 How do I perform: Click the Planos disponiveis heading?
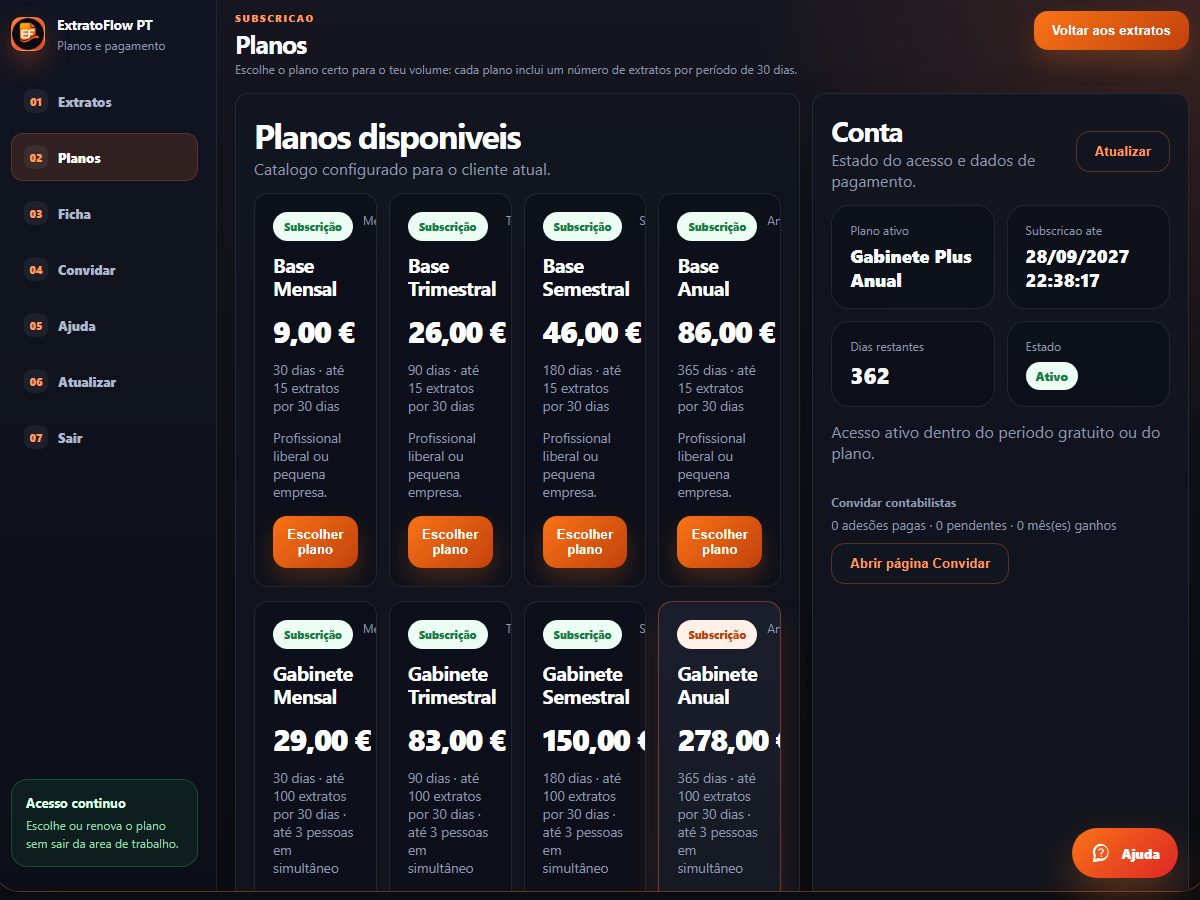(388, 137)
